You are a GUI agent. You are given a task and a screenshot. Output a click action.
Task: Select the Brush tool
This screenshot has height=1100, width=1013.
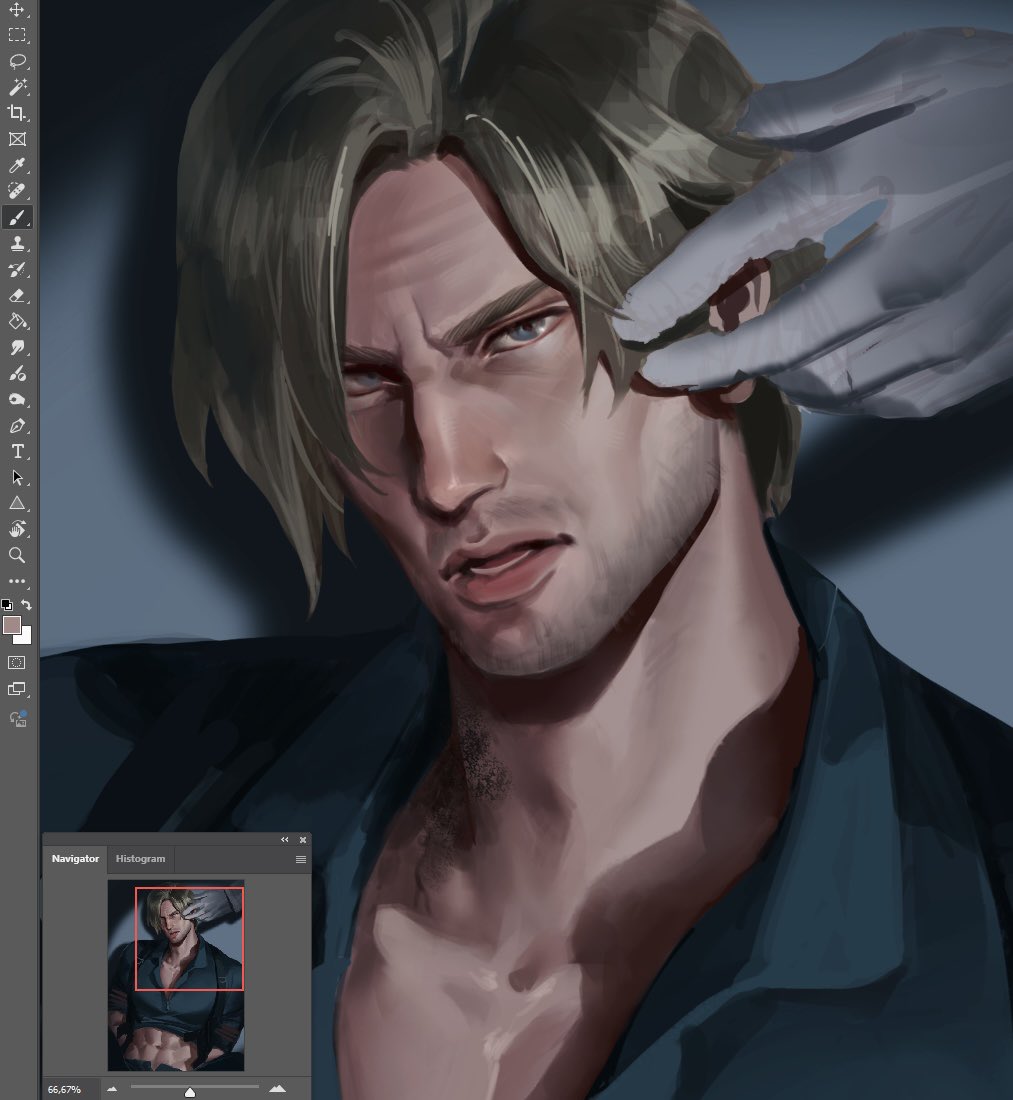pyautogui.click(x=17, y=217)
